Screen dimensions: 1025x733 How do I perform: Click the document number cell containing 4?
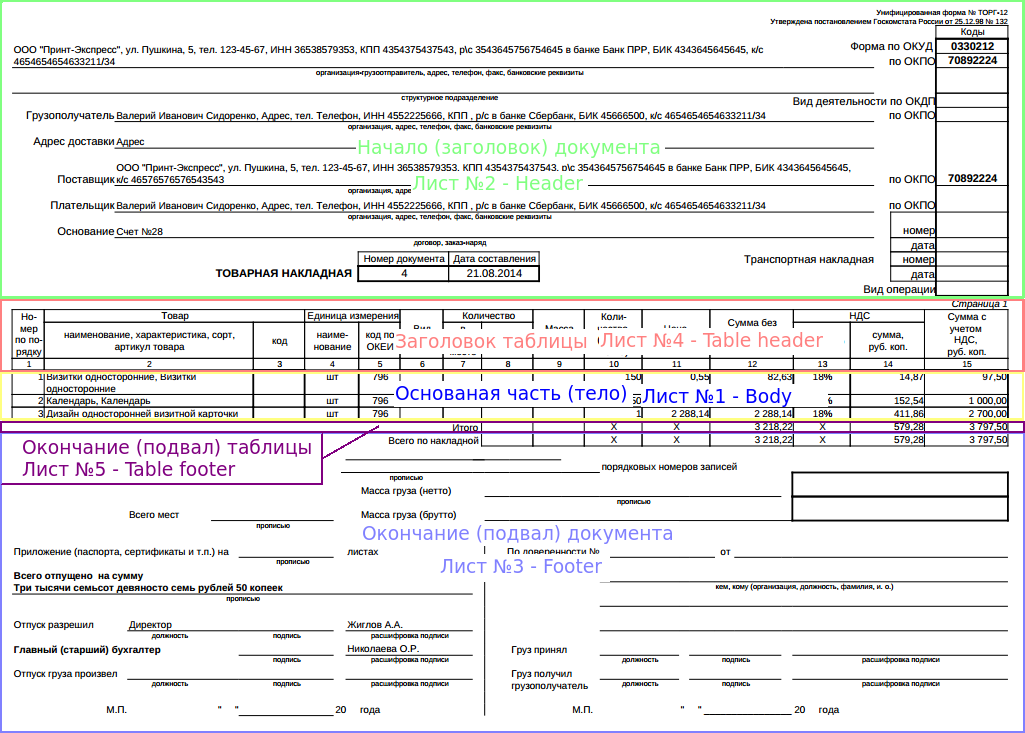pyautogui.click(x=404, y=273)
